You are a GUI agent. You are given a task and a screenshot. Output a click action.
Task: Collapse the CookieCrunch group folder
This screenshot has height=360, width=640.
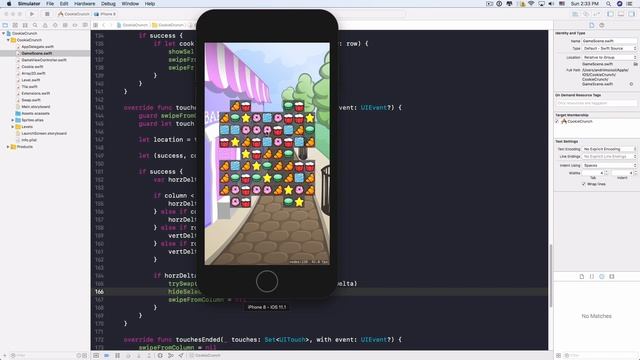point(8,40)
